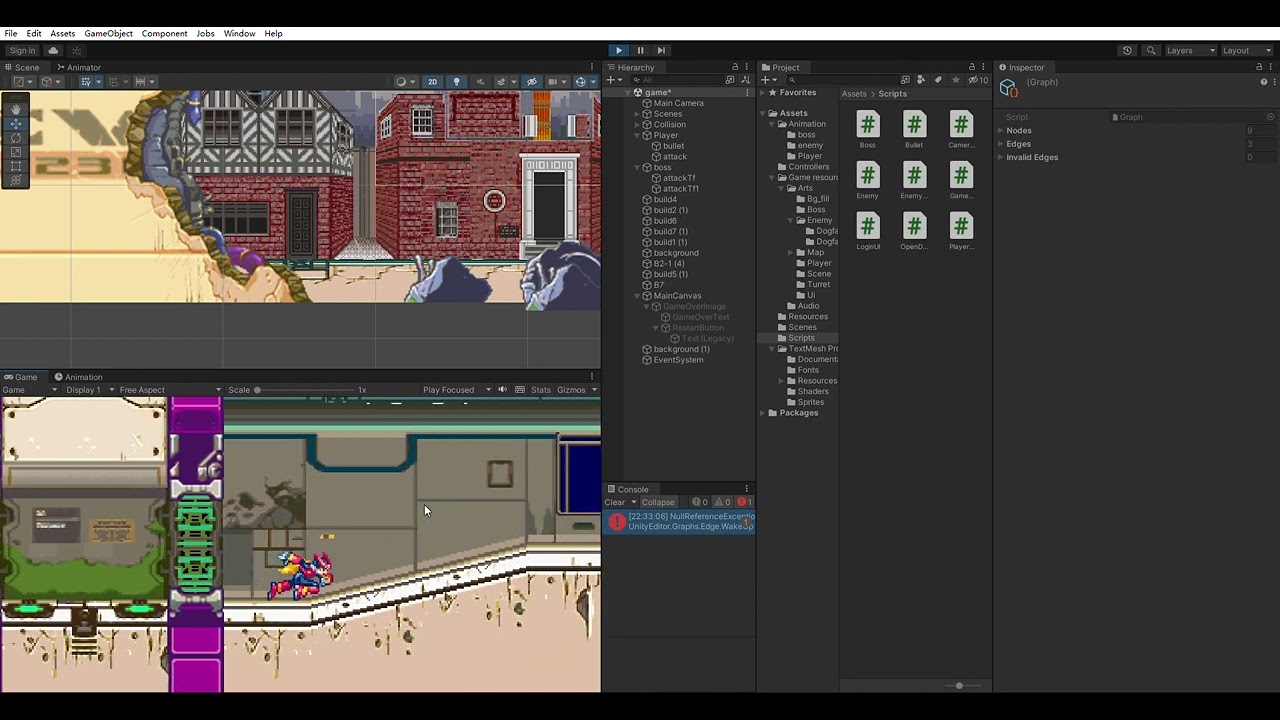The height and width of the screenshot is (720, 1280).
Task: Open the cloud services icon
Action: click(53, 50)
